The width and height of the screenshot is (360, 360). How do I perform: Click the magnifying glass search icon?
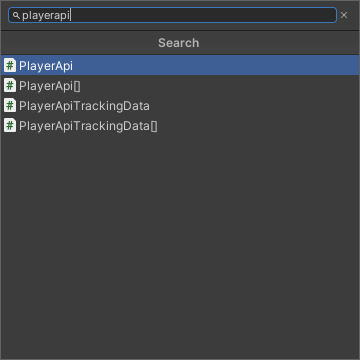pos(16,15)
